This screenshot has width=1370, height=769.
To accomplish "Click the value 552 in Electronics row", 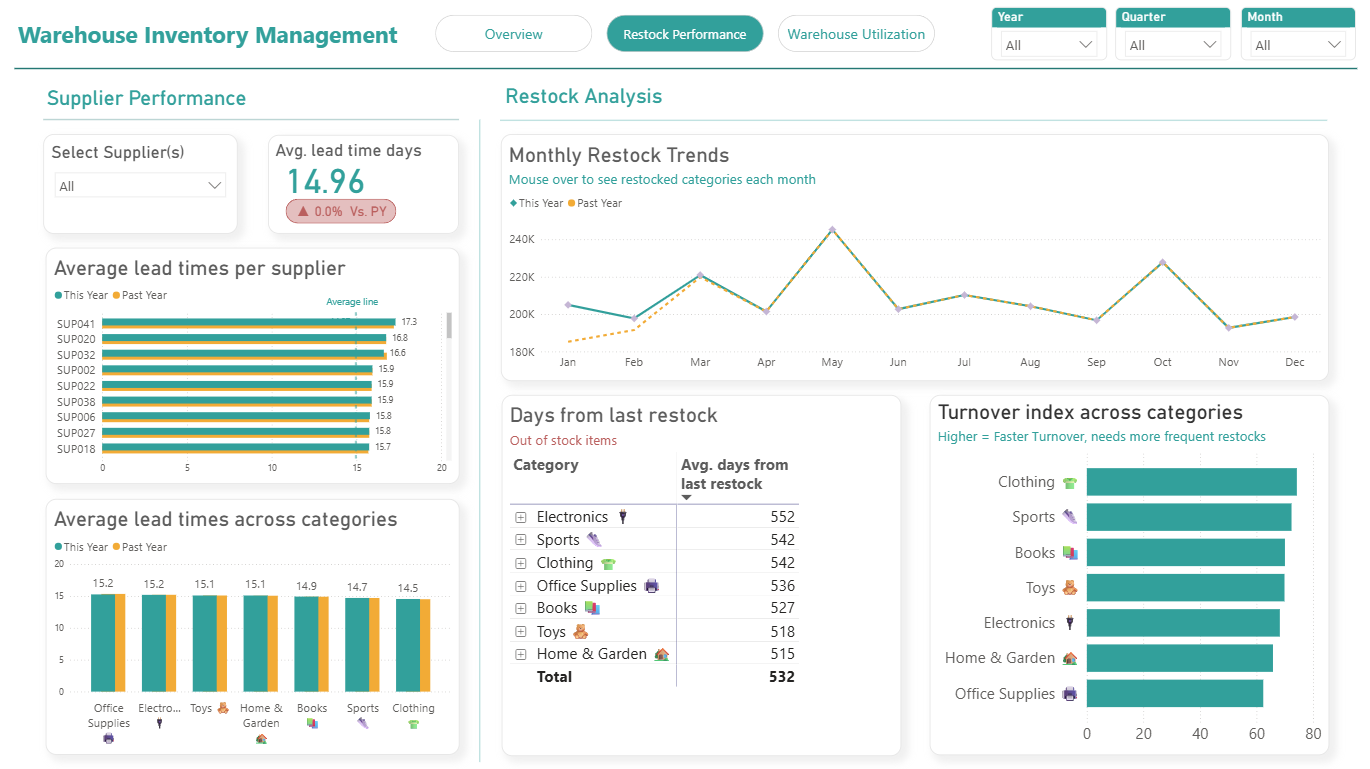I will coord(782,517).
